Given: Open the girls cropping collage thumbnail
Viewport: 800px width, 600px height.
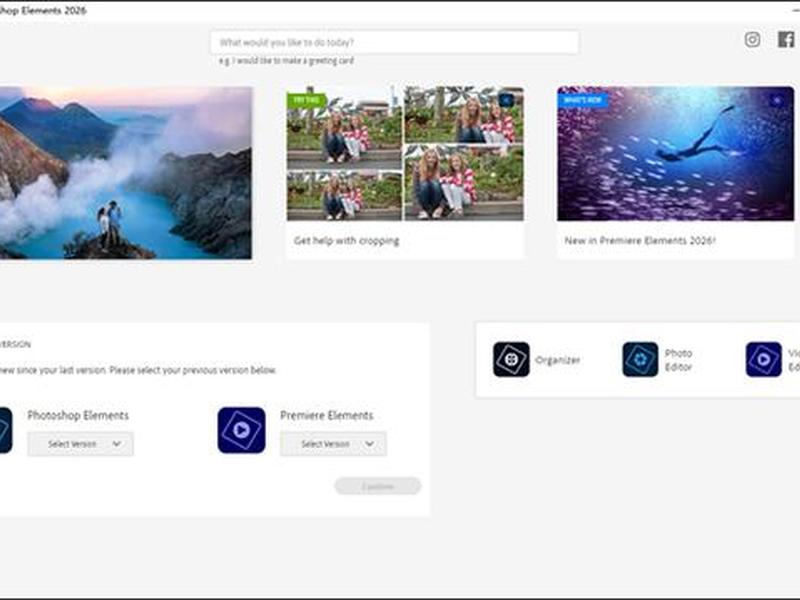Looking at the screenshot, I should coord(405,154).
